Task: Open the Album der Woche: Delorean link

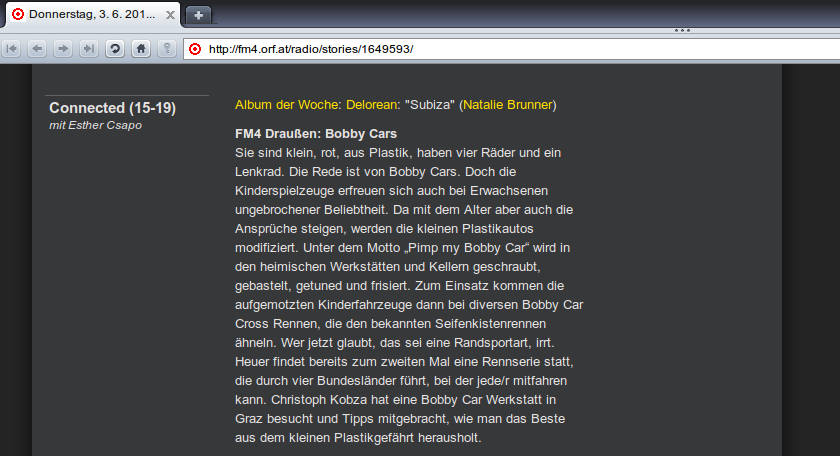Action: 317,105
